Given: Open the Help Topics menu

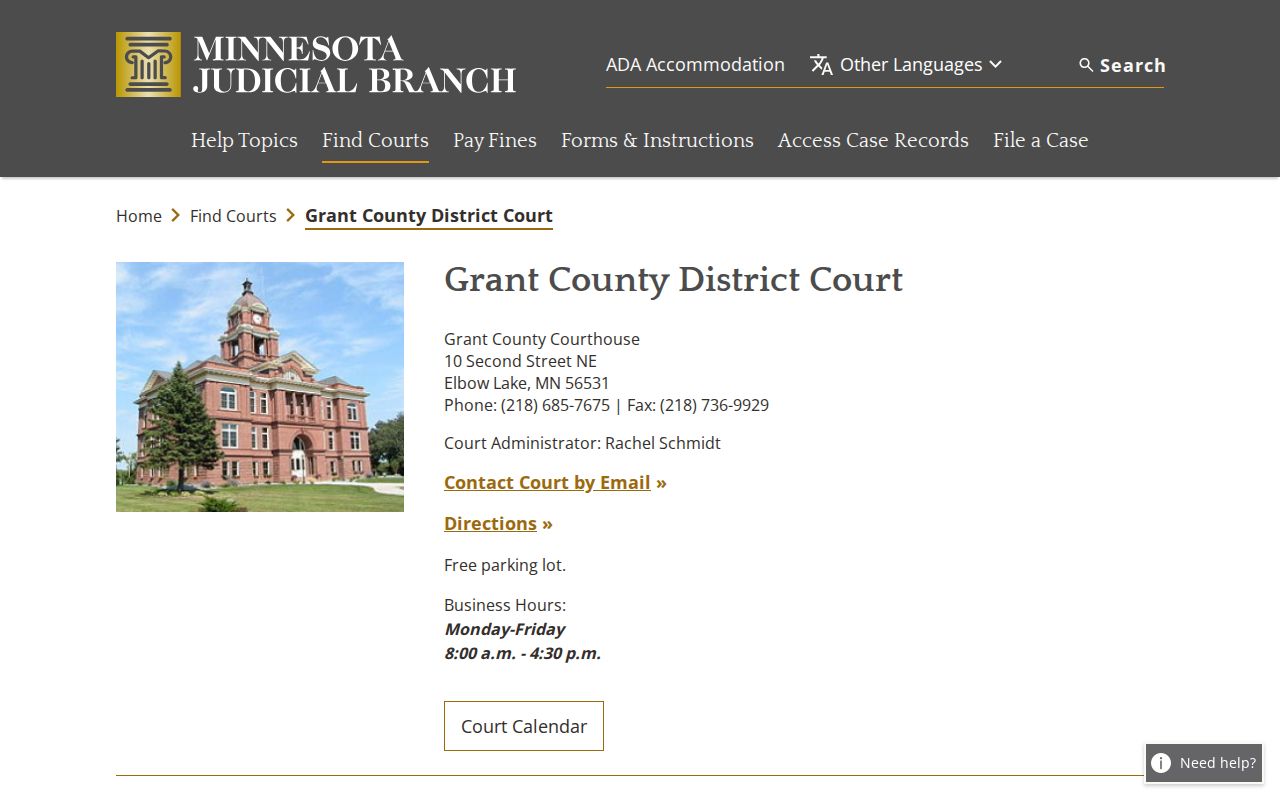Looking at the screenshot, I should point(244,140).
